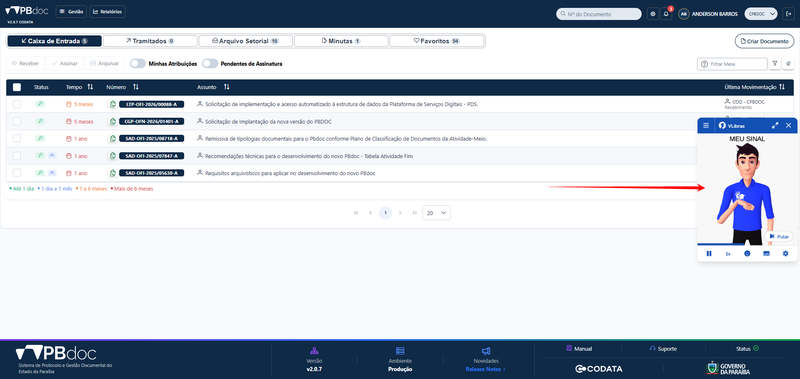Click the Status check icon in the footer
The height and width of the screenshot is (379, 800).
756,348
